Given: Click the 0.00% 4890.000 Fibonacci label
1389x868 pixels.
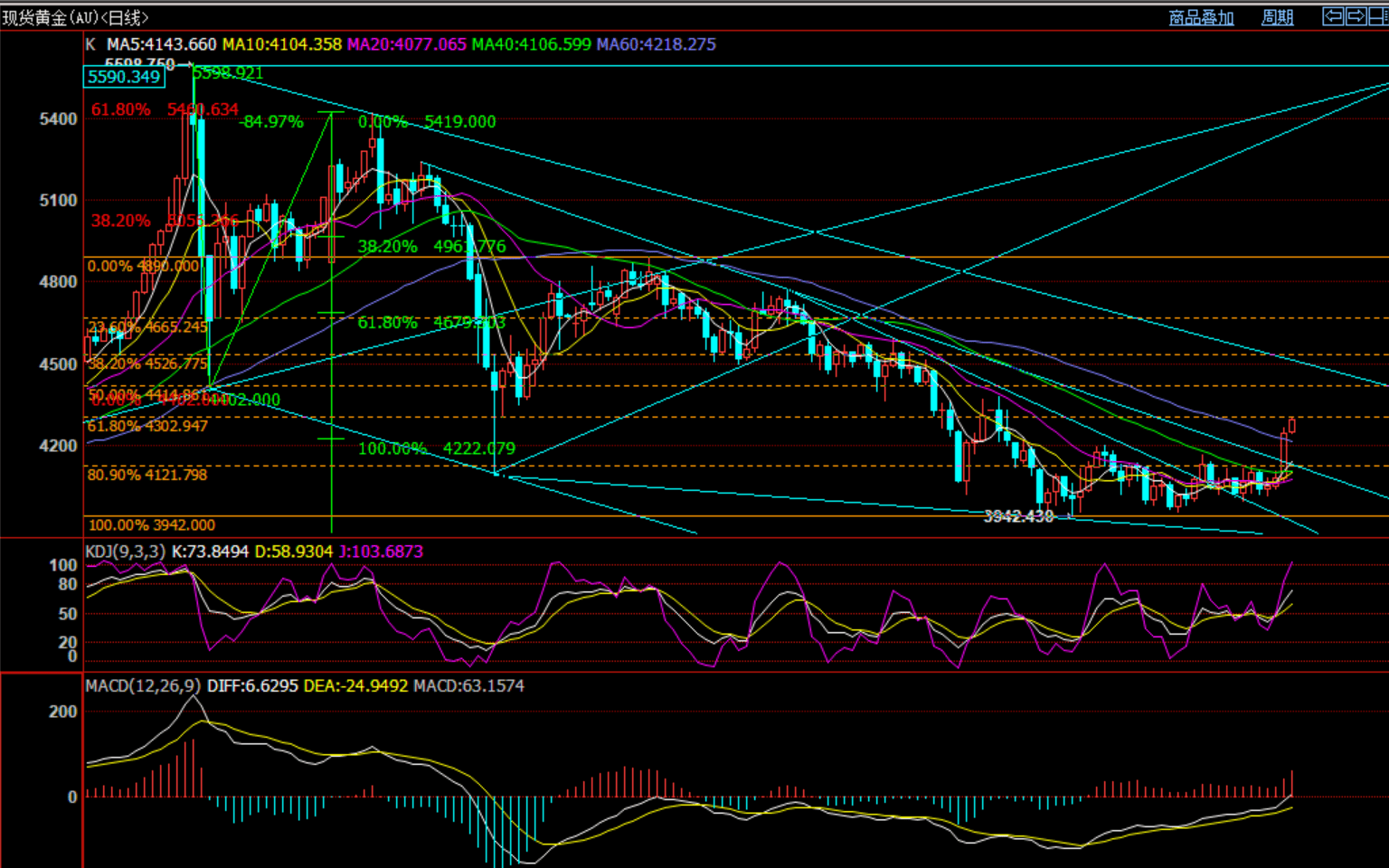Looking at the screenshot, I should click(143, 266).
